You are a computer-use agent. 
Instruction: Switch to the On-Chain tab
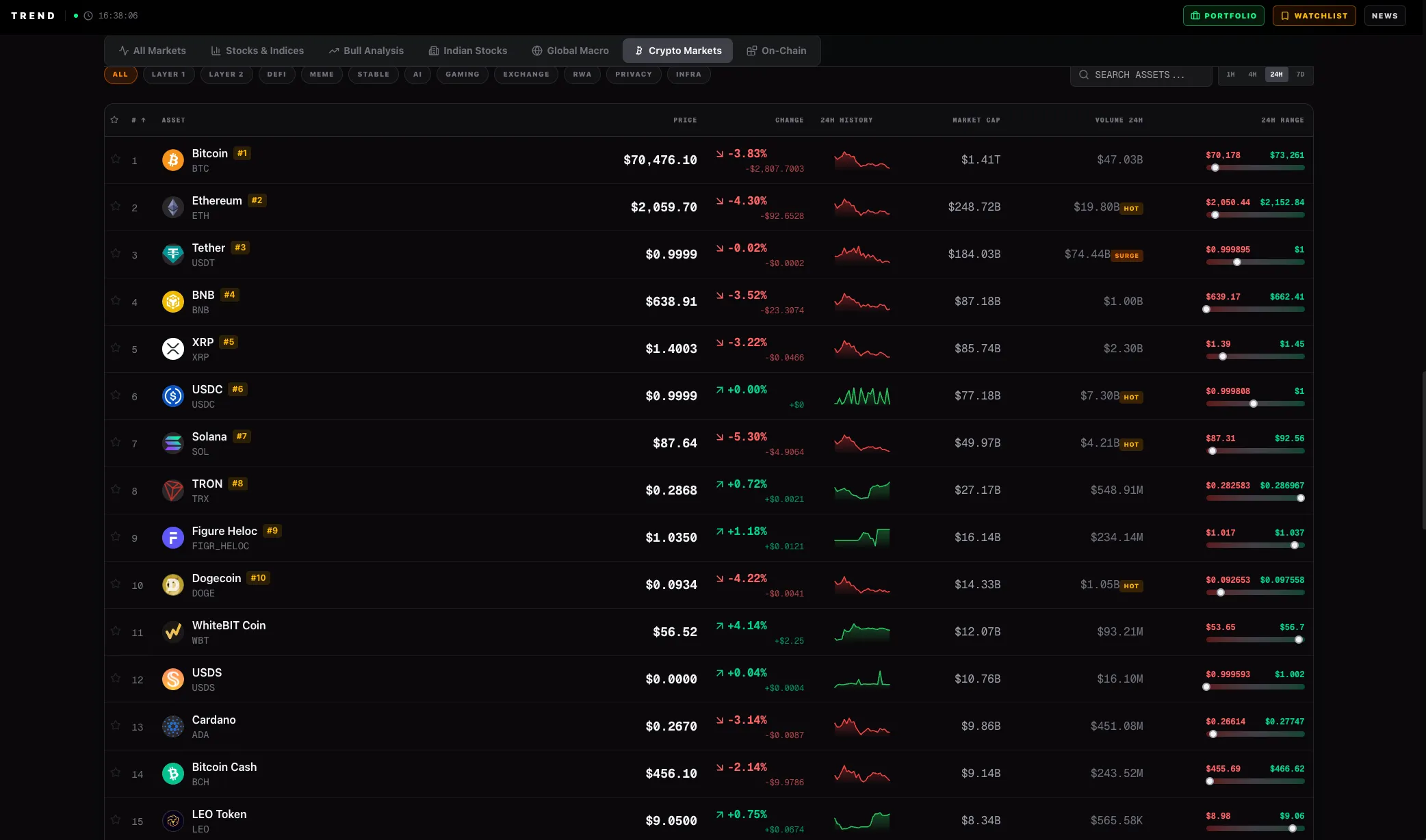776,51
